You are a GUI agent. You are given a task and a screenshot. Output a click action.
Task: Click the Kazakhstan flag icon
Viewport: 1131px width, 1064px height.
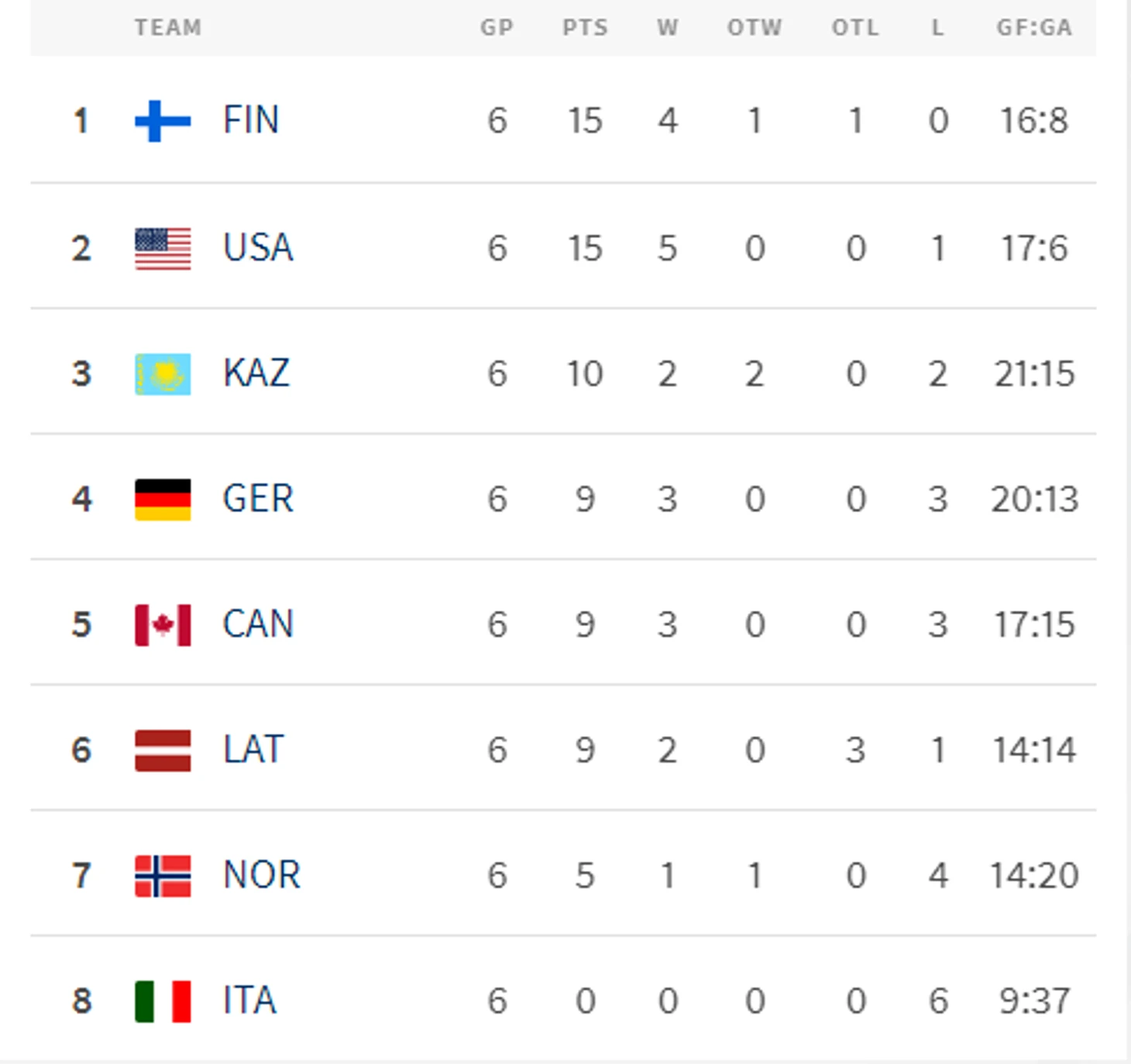pyautogui.click(x=163, y=374)
